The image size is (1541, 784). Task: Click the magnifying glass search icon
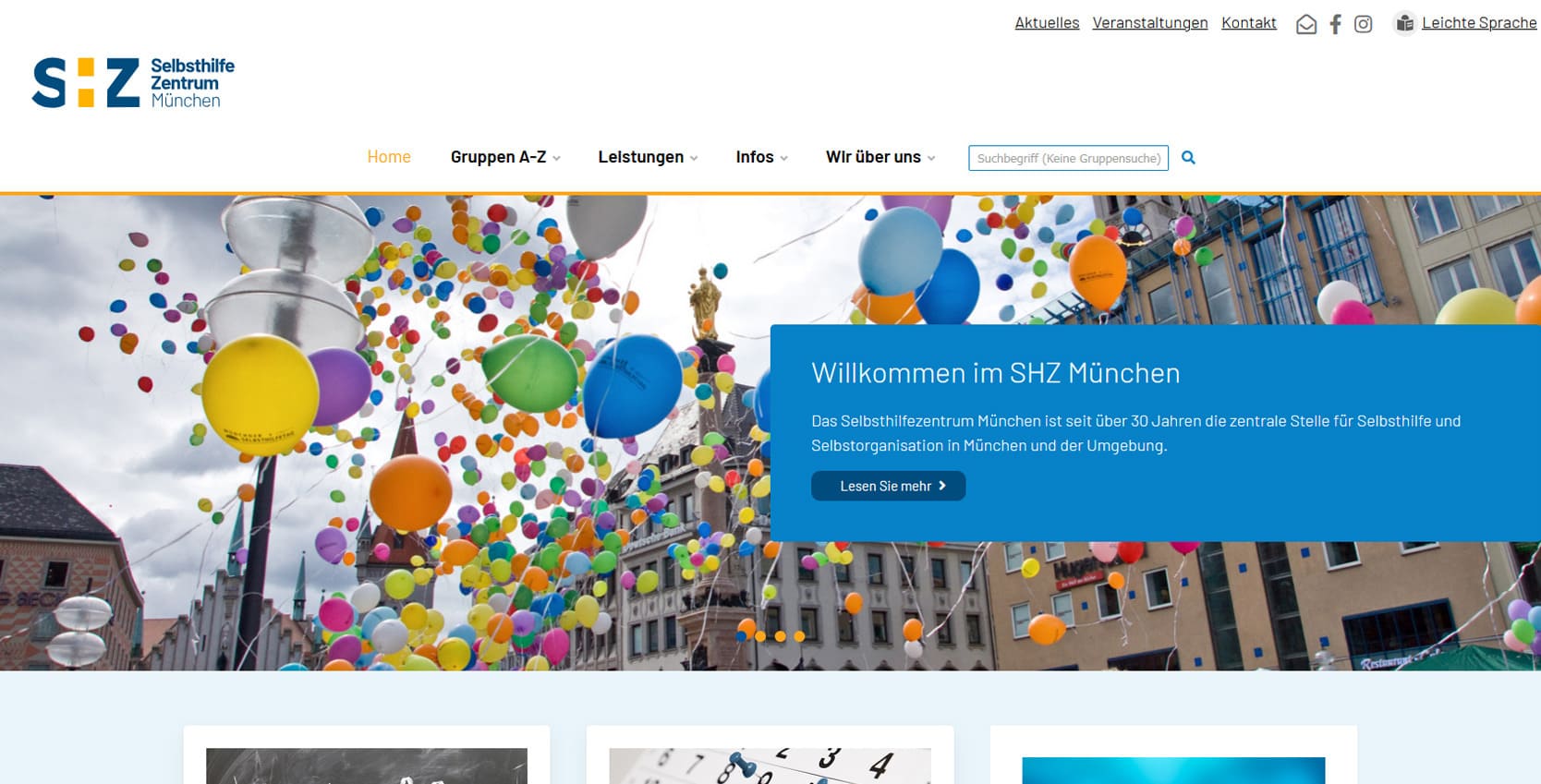coord(1188,158)
